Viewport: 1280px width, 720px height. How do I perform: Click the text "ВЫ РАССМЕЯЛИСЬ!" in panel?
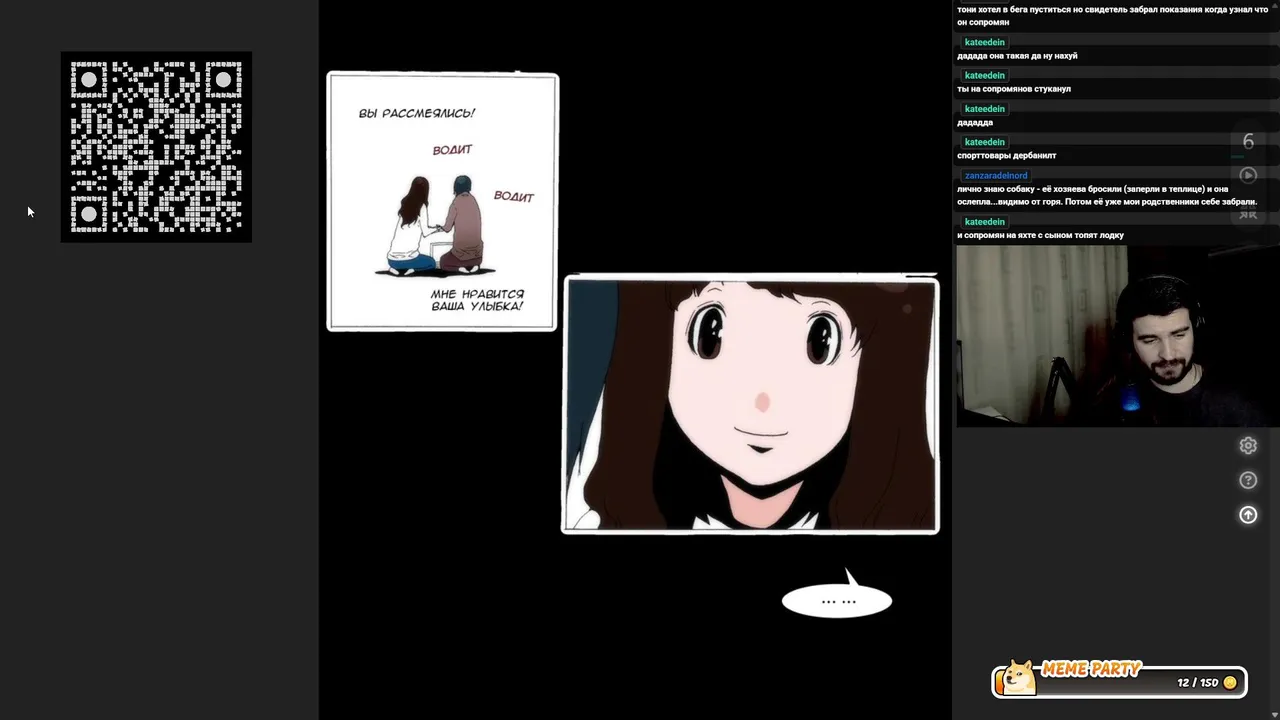click(417, 113)
